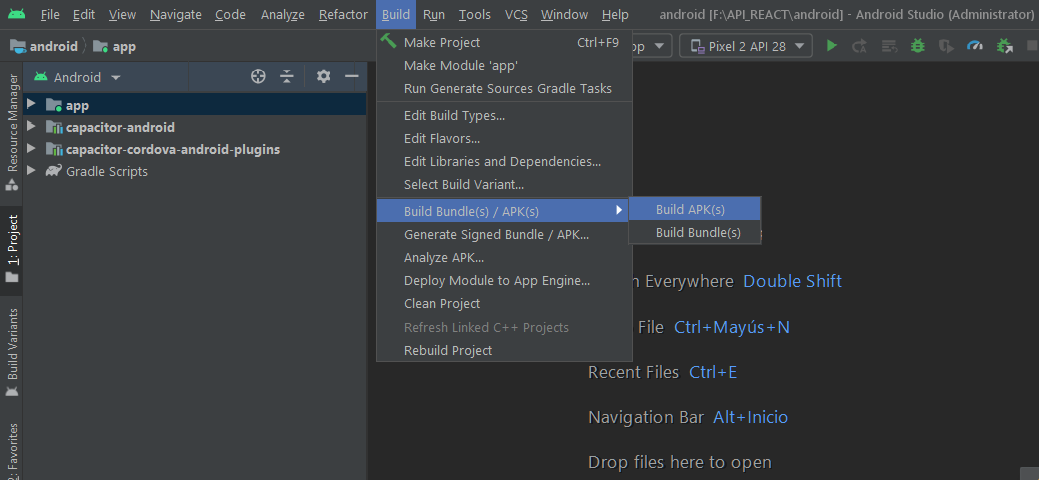Run the app with green play icon
This screenshot has height=480, width=1040.
(831, 46)
